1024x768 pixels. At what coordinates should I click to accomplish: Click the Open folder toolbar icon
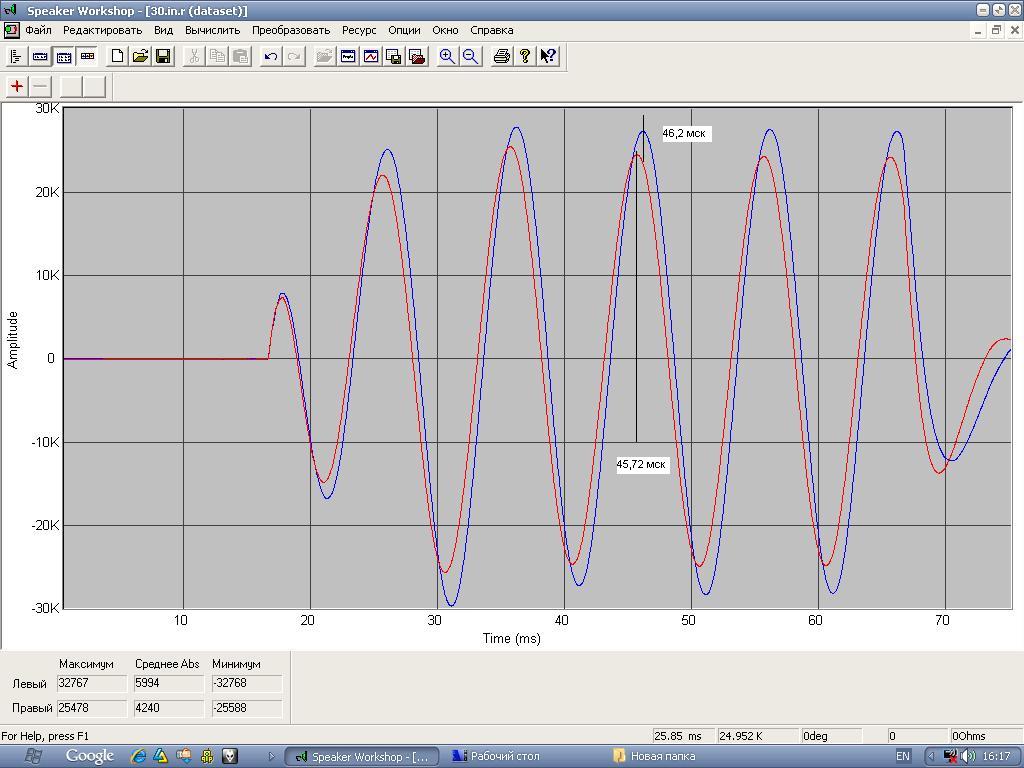tap(140, 57)
